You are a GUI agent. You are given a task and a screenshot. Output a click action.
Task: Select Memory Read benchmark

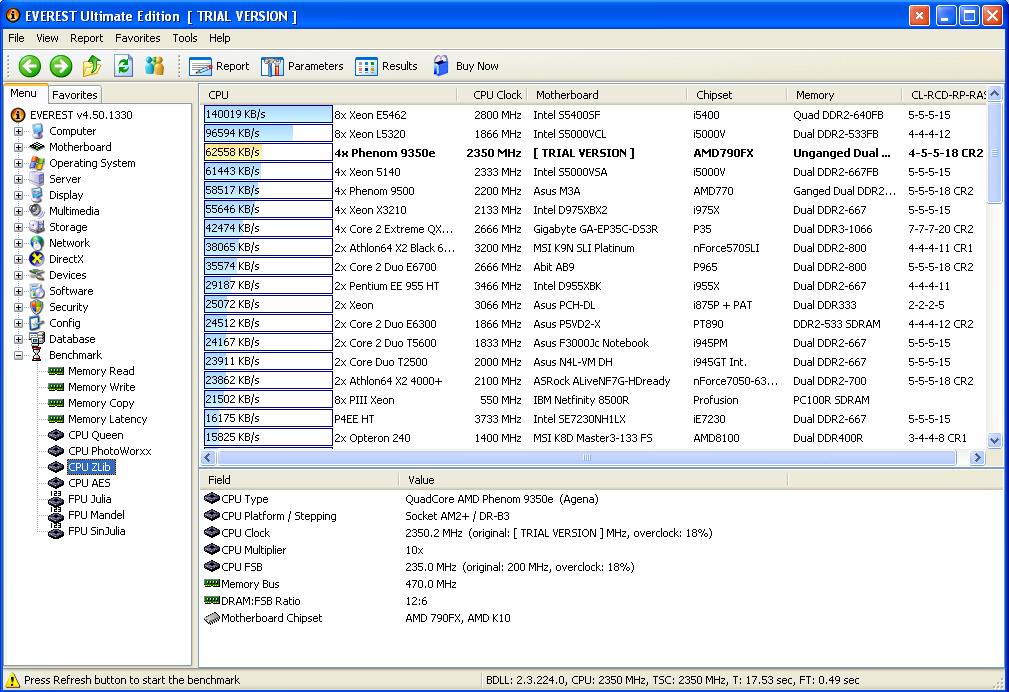coord(101,371)
